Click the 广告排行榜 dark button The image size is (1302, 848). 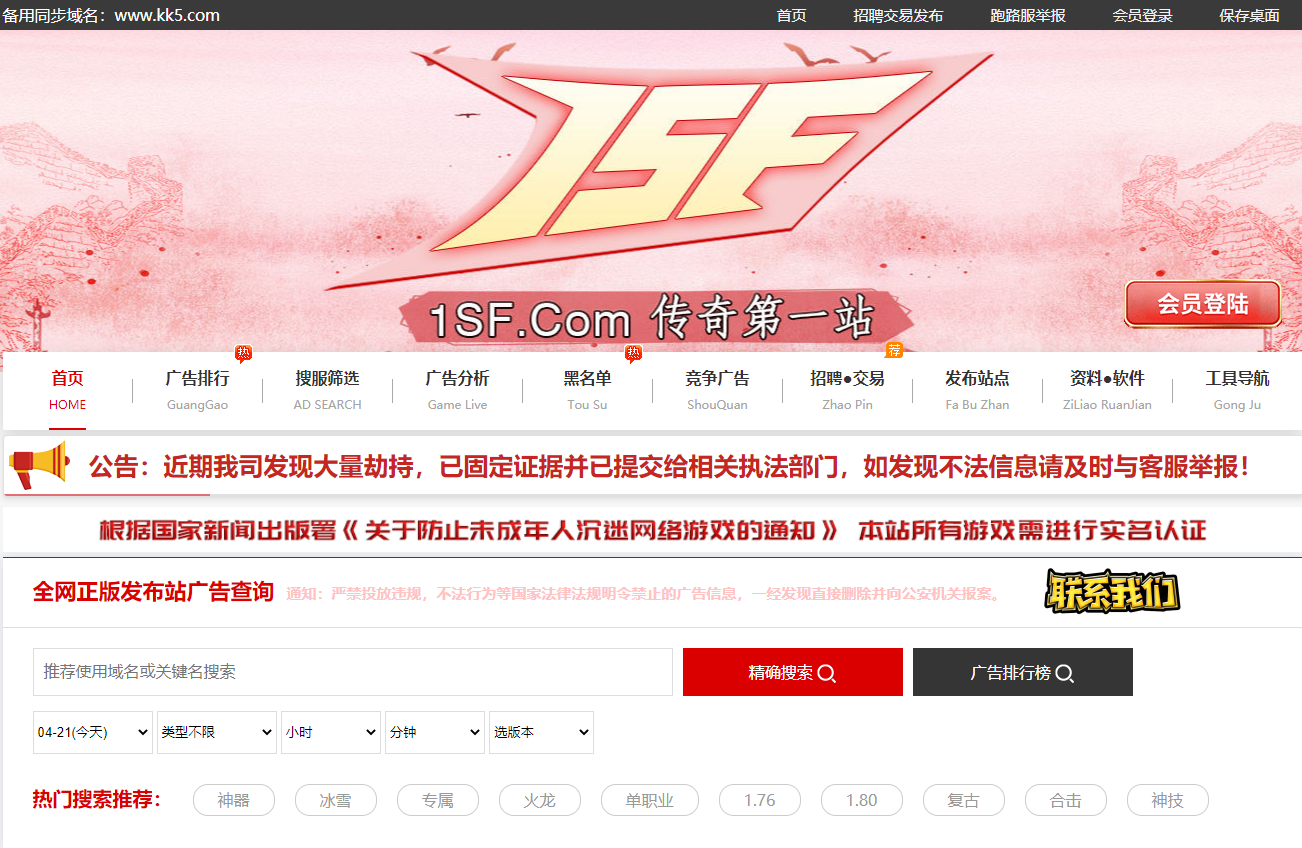(1023, 672)
